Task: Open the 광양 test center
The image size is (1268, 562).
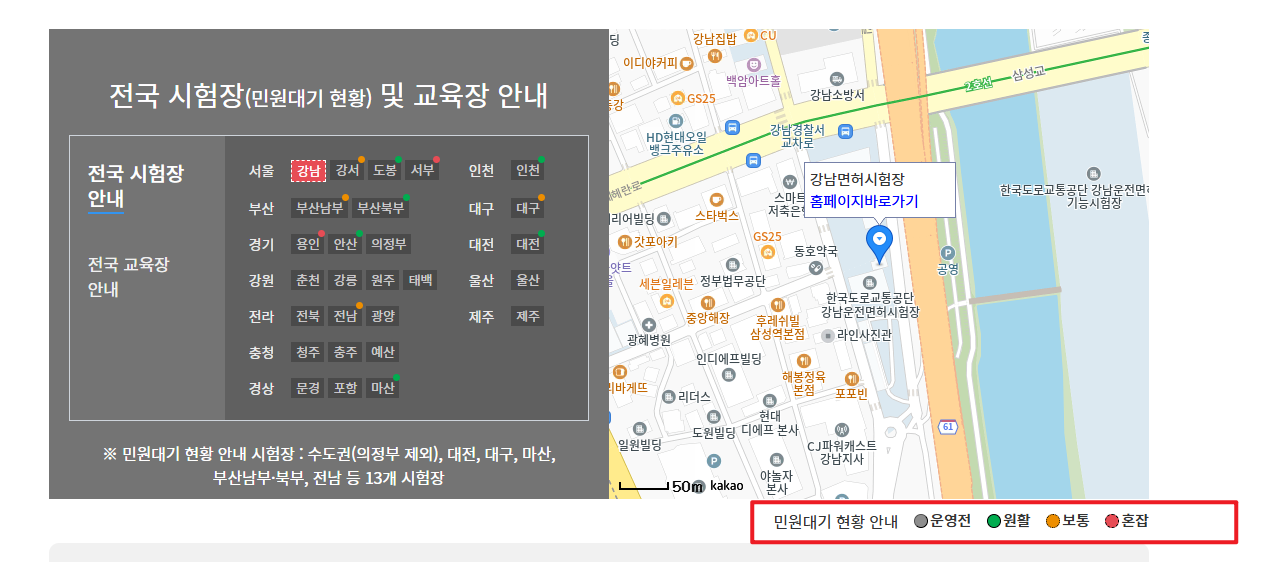Action: pos(383,316)
